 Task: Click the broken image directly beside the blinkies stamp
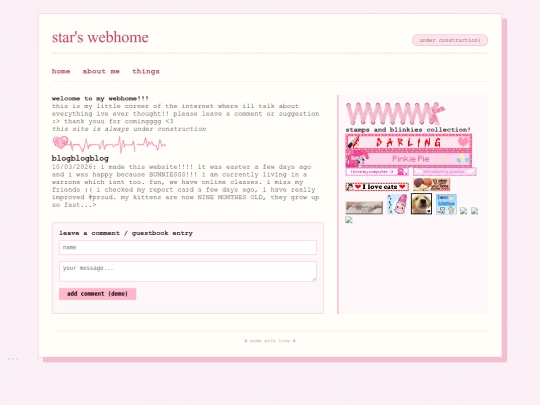click(464, 211)
